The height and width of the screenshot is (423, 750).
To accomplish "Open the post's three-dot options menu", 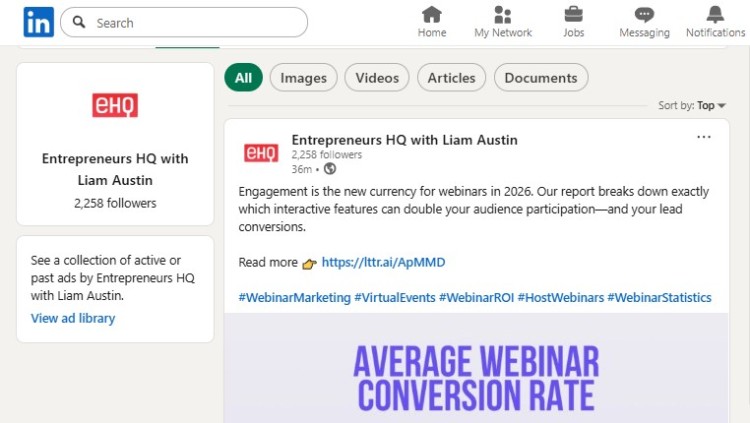I will [704, 137].
